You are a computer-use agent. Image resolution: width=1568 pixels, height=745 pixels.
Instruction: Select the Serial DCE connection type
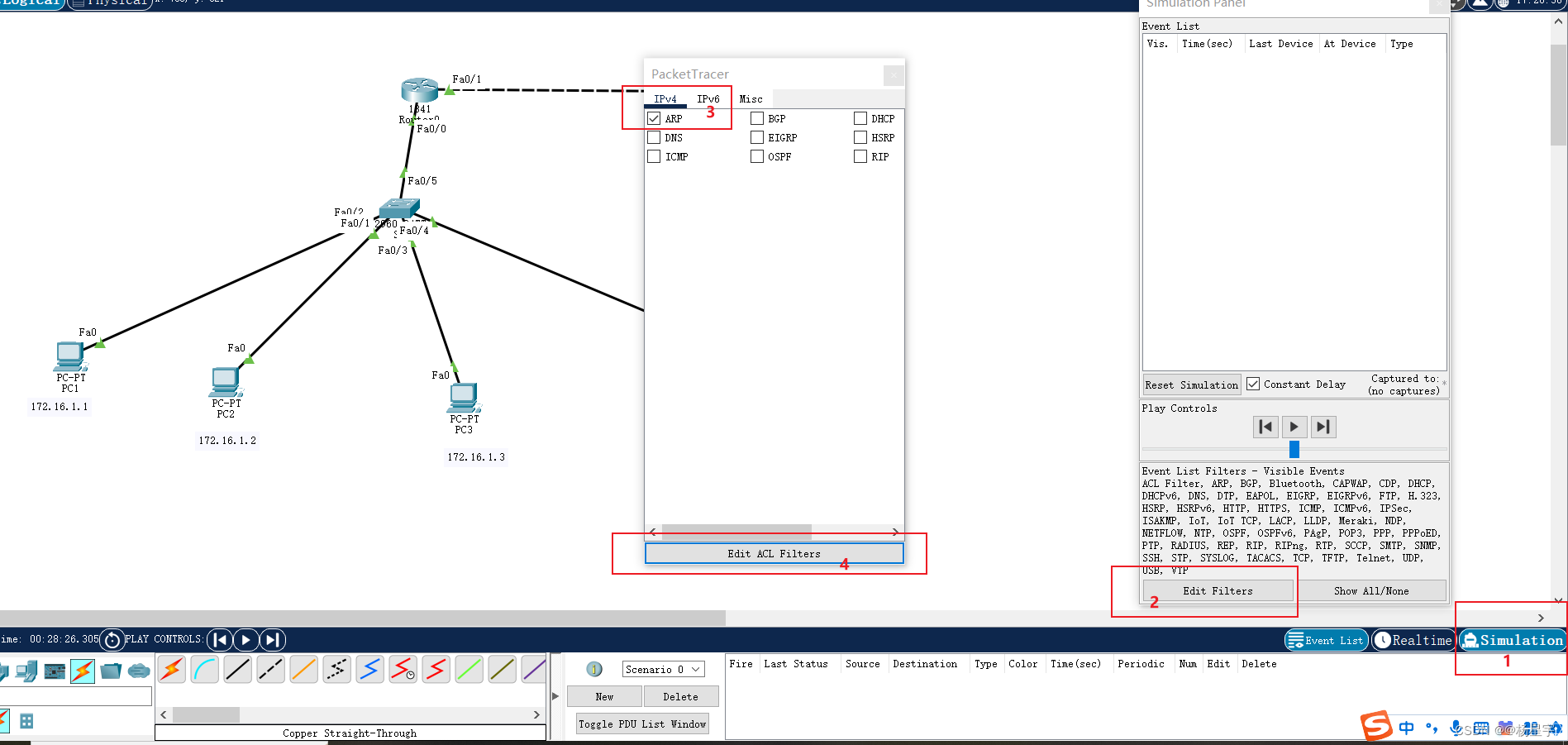coord(403,670)
